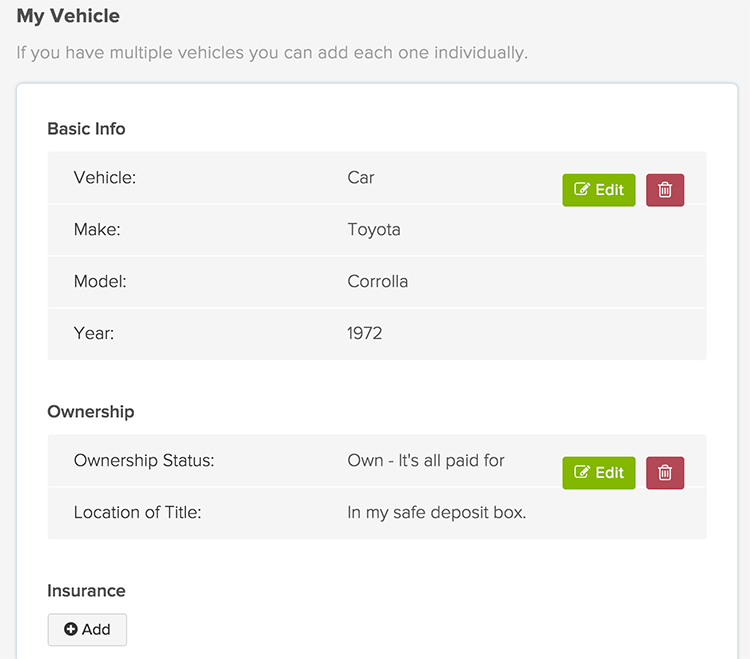Edit the Ownership details

599,473
